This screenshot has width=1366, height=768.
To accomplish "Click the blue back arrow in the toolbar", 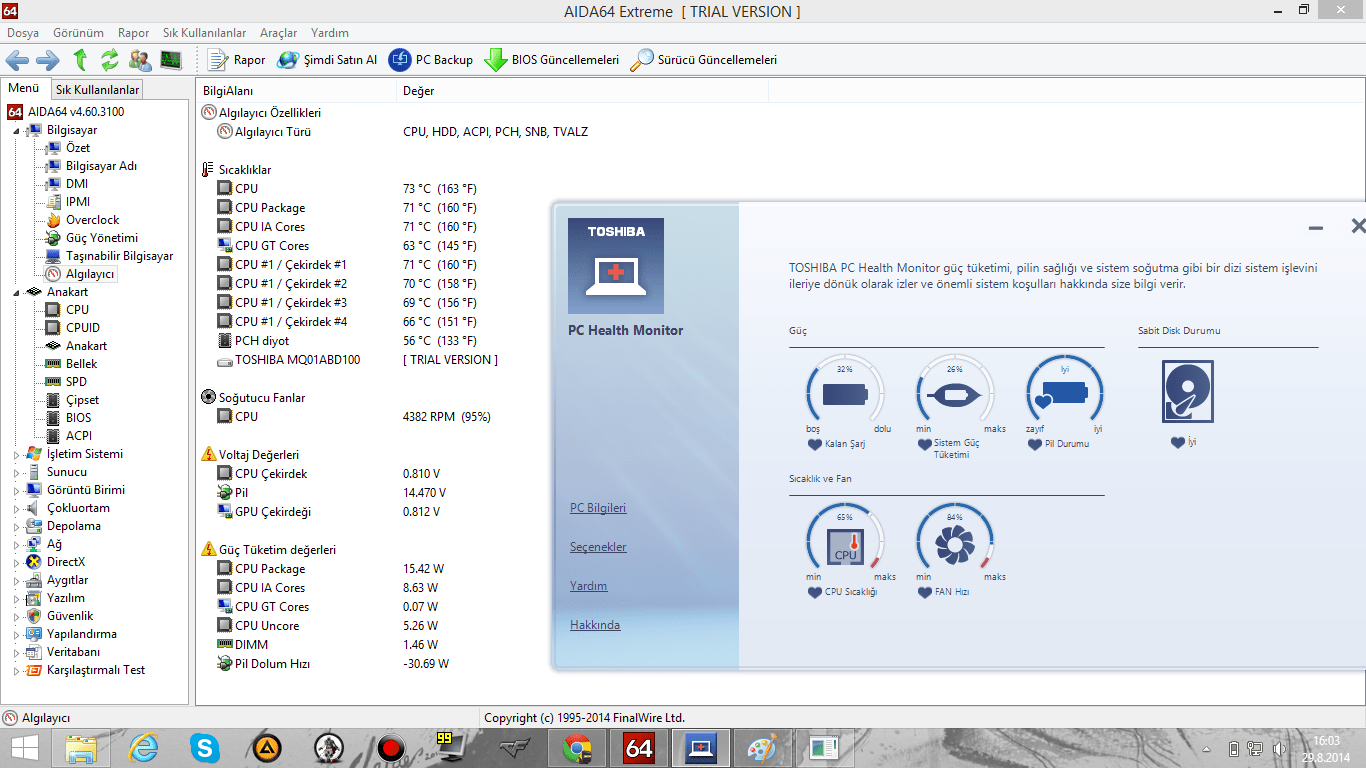I will (17, 60).
